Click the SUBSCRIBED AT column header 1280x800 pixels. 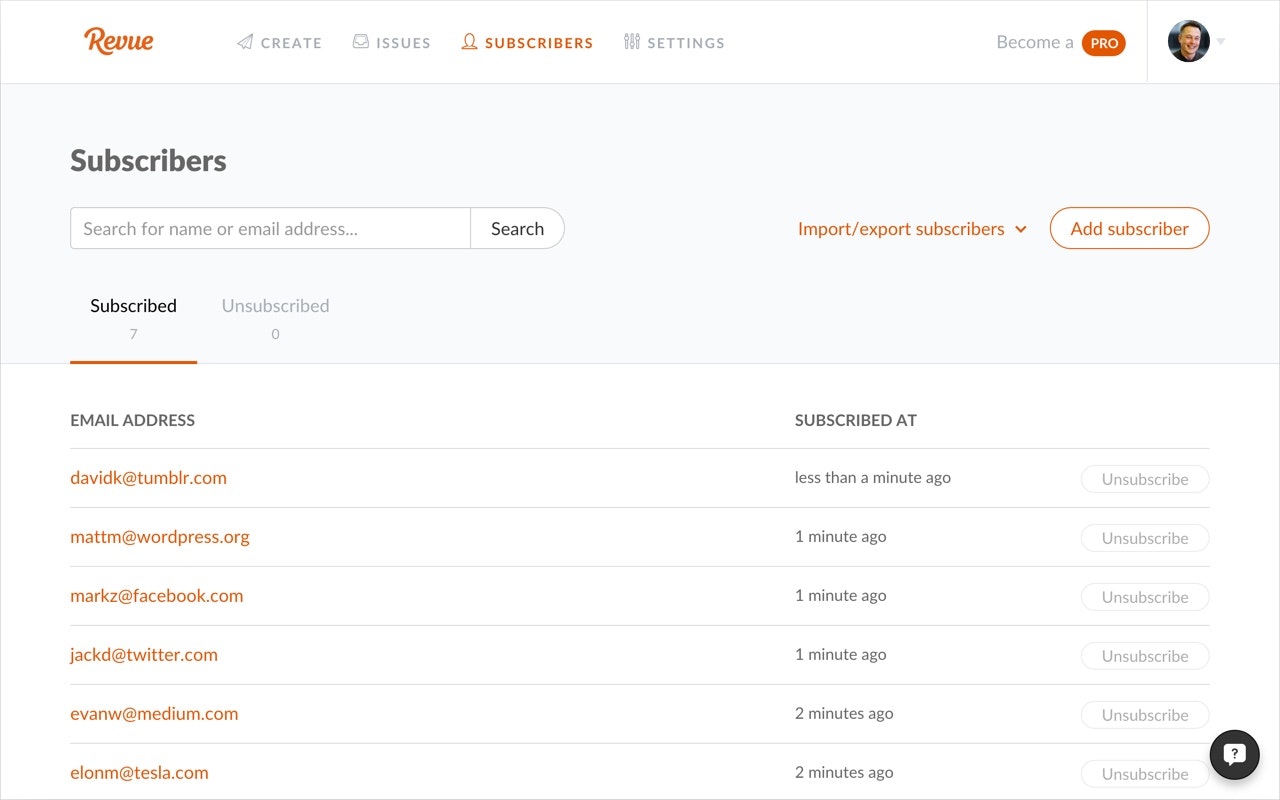[856, 420]
